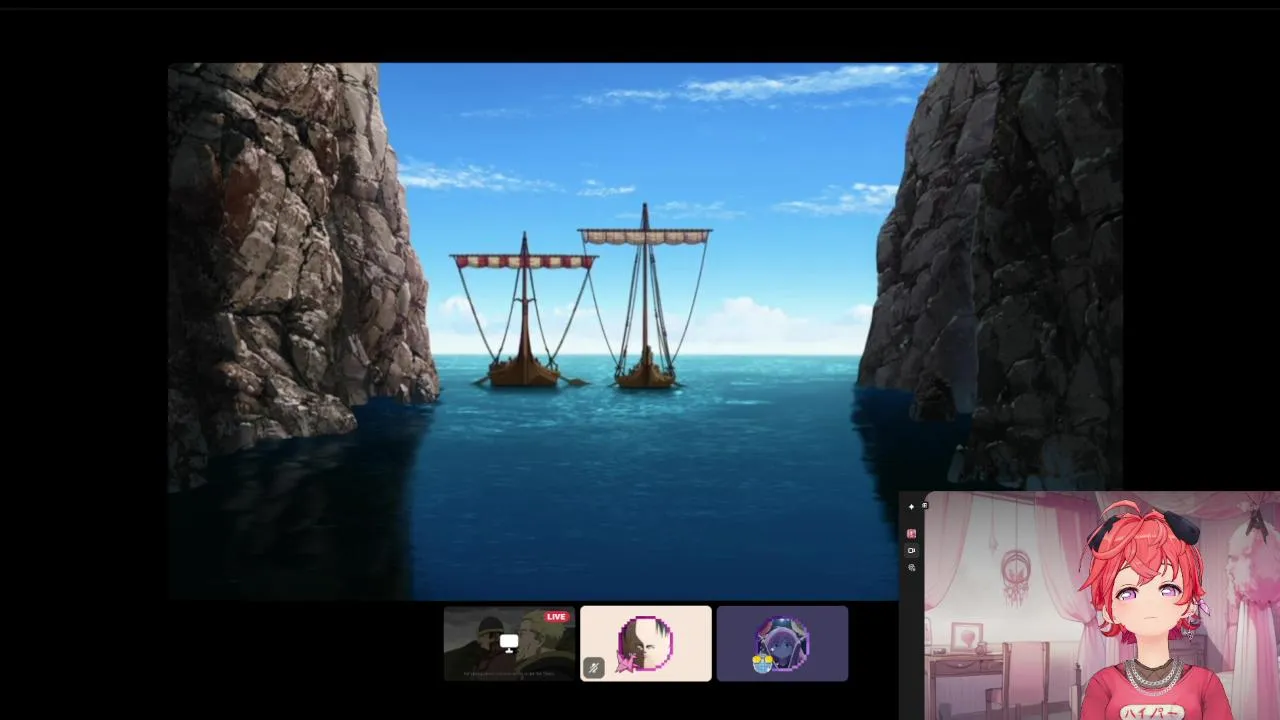Image resolution: width=1280 pixels, height=720 pixels.
Task: Open the LIVE screen share thumbnail
Action: click(510, 643)
